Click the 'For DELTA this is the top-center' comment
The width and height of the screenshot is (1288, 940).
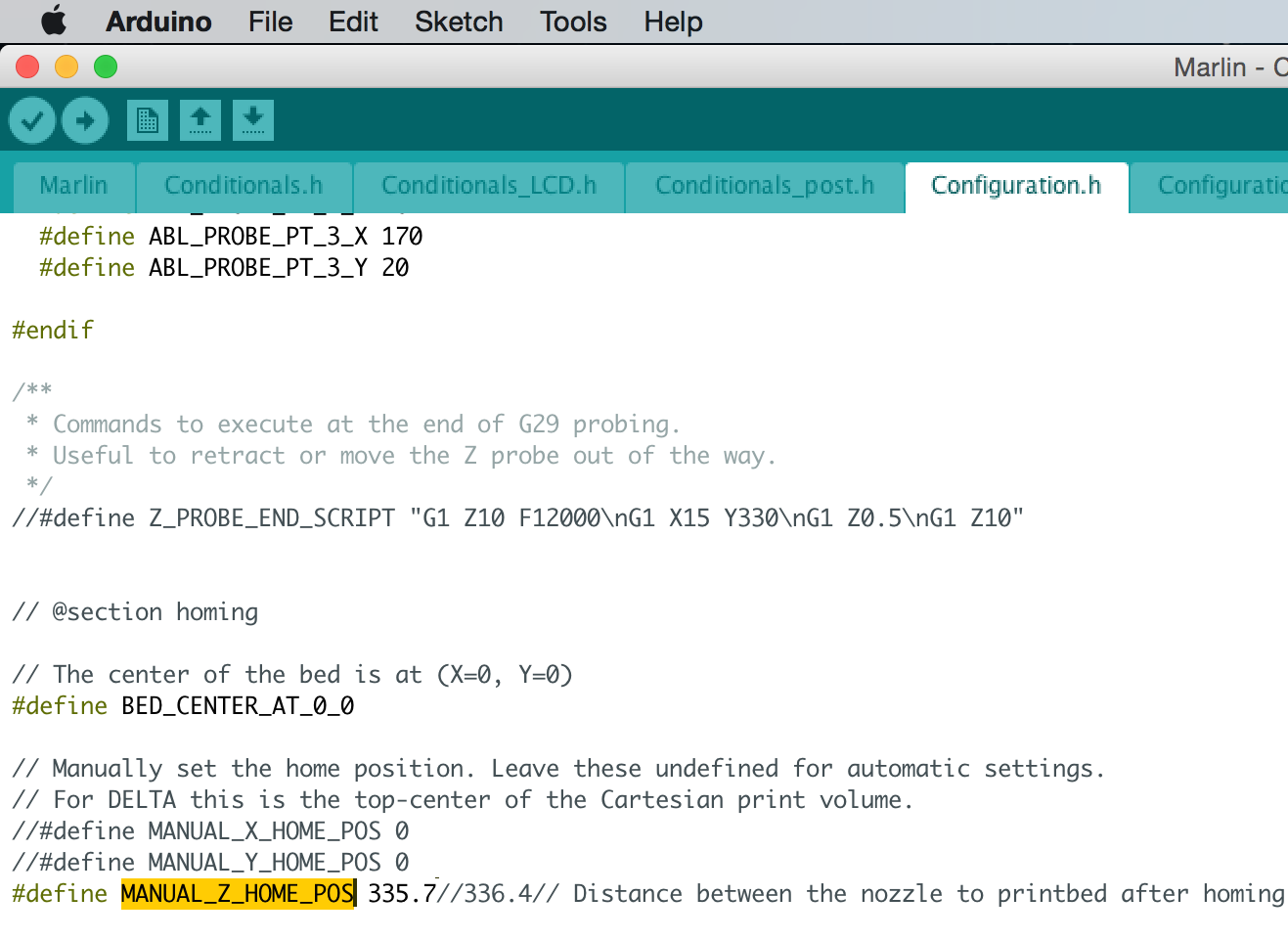463,799
